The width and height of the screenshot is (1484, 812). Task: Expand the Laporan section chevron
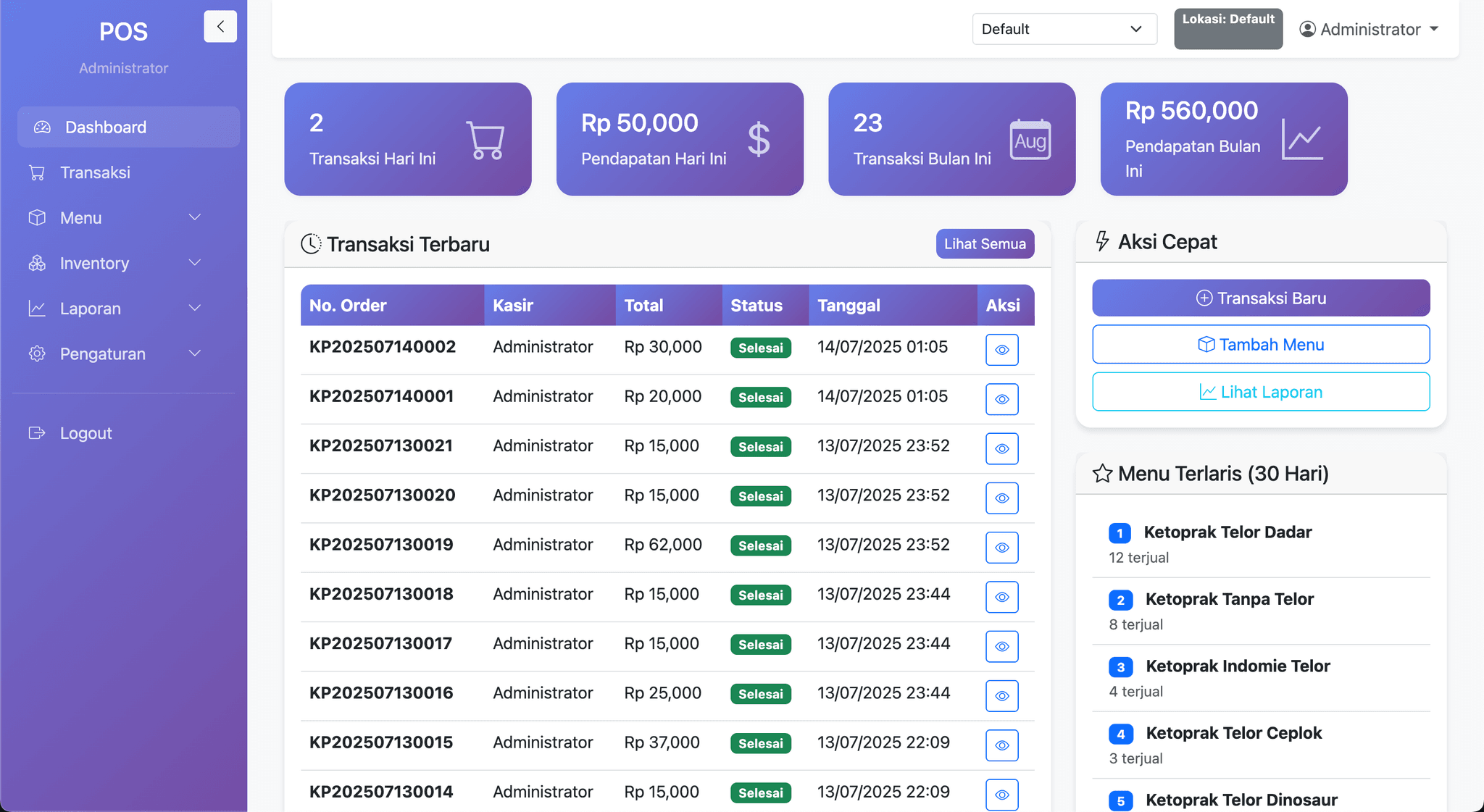tap(194, 309)
